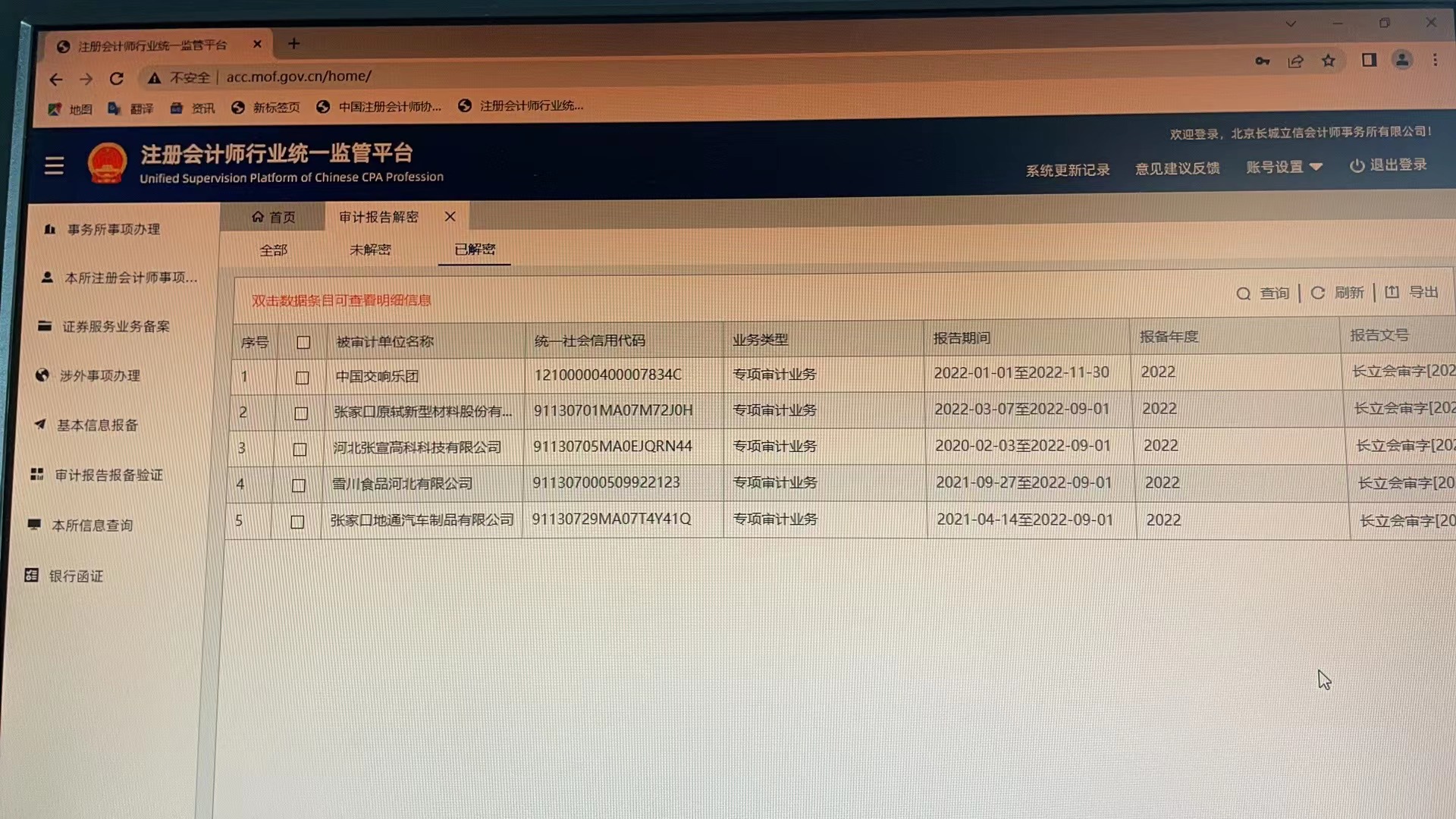Switch to the 未解密 tab
1456x819 pixels.
click(x=370, y=249)
